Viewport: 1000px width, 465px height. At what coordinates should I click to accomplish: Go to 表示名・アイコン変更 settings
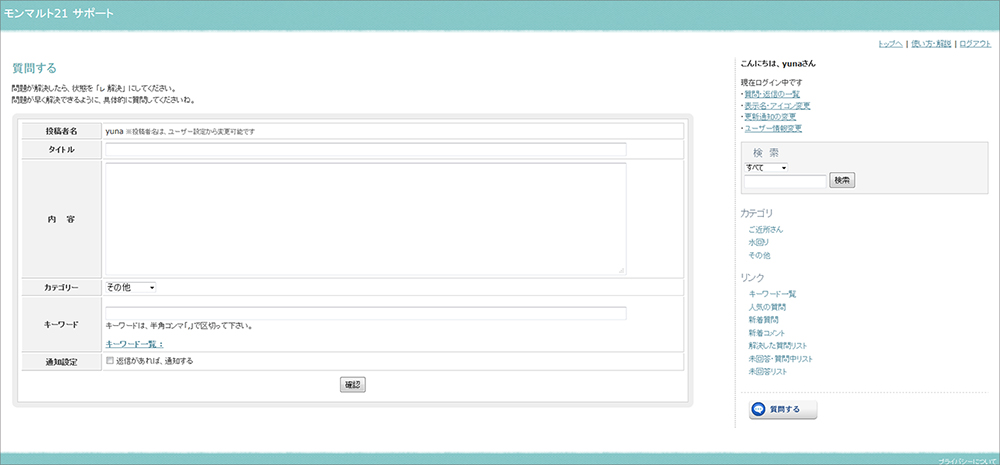(x=777, y=105)
